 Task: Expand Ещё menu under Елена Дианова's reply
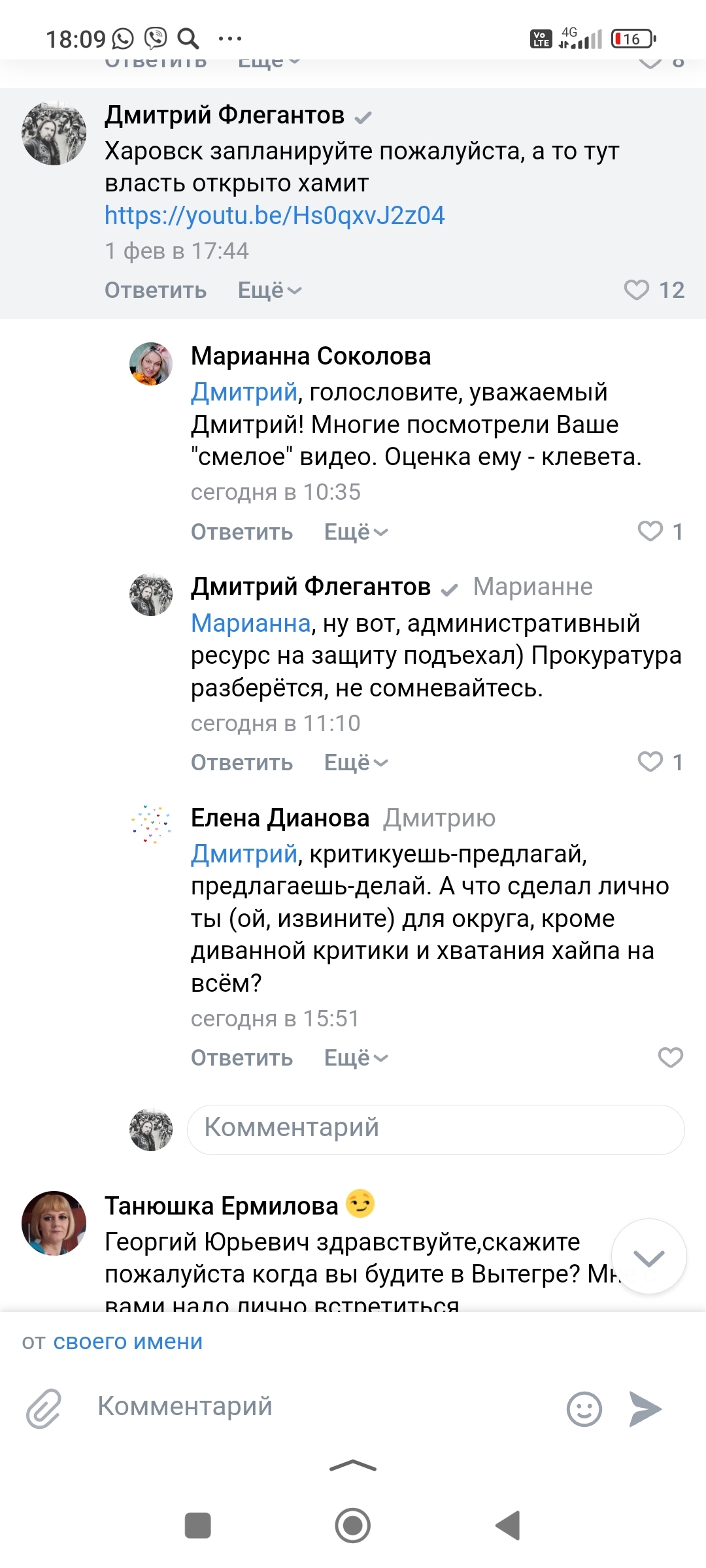click(356, 1058)
